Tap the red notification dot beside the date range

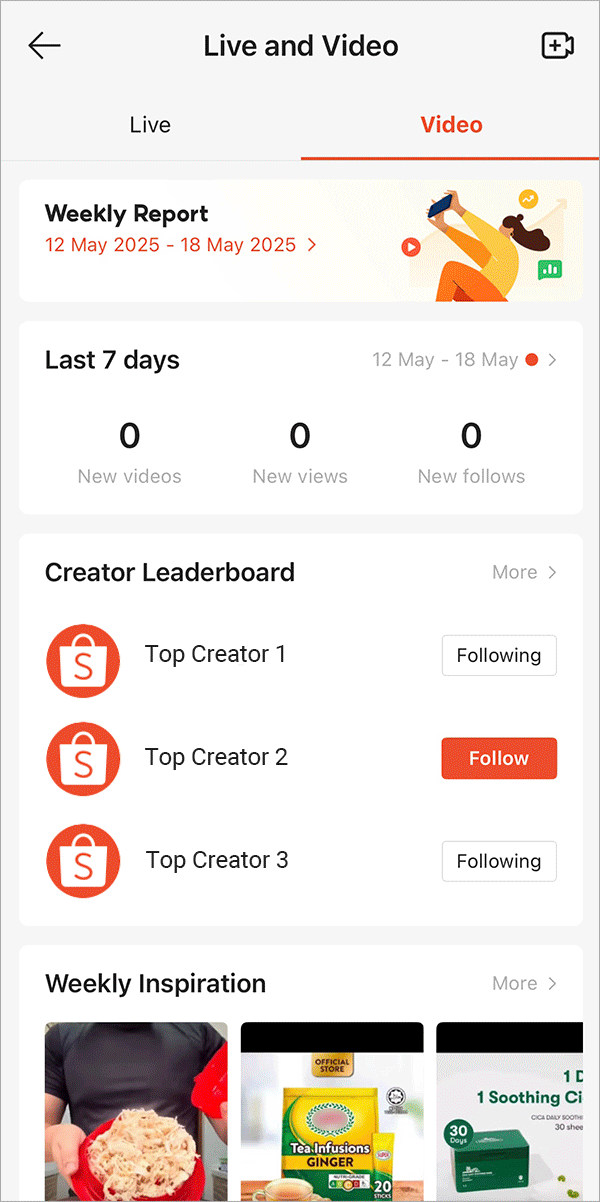click(x=531, y=359)
